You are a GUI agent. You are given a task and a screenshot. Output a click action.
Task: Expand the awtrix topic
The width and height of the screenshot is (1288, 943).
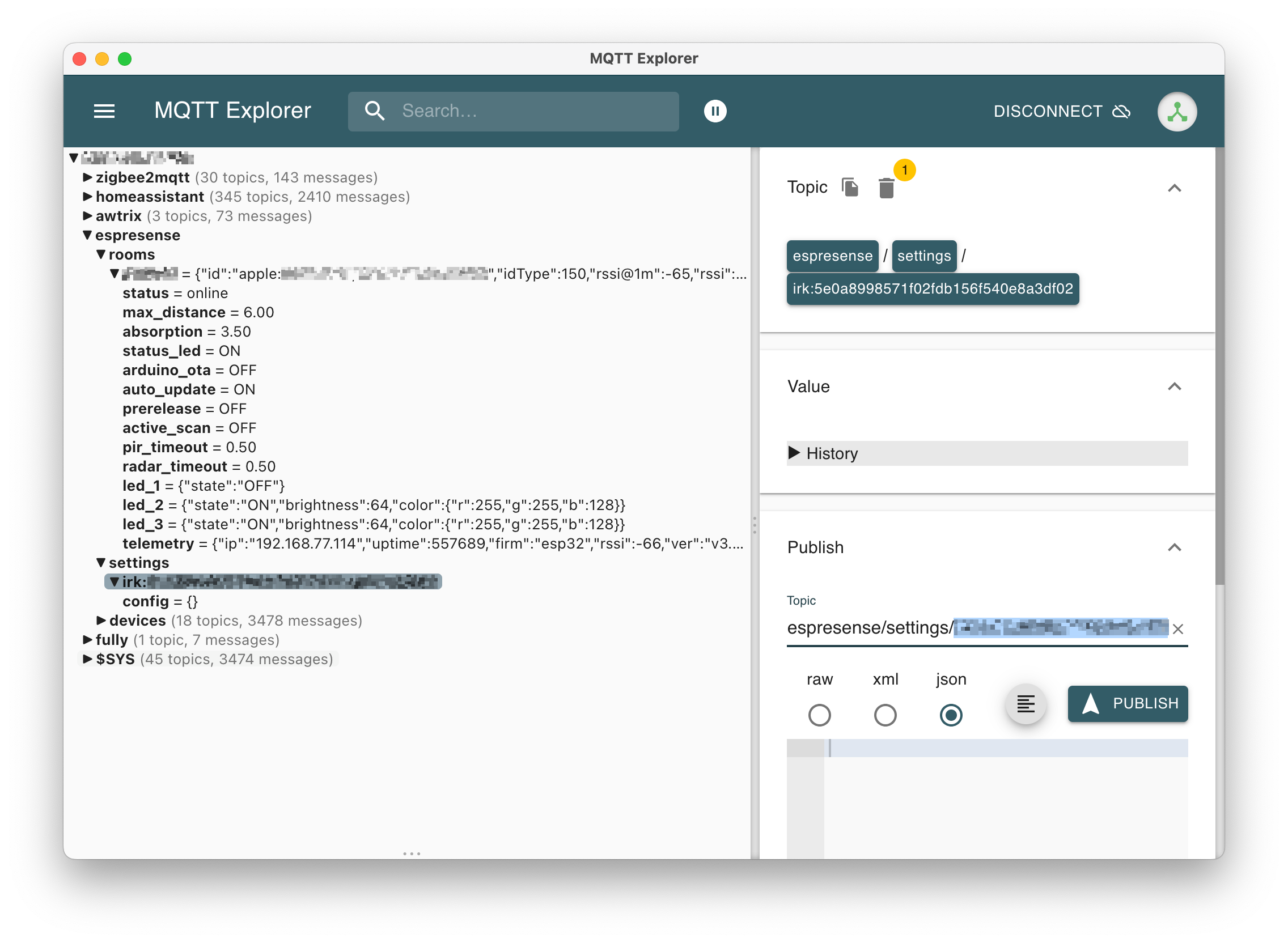(87, 216)
